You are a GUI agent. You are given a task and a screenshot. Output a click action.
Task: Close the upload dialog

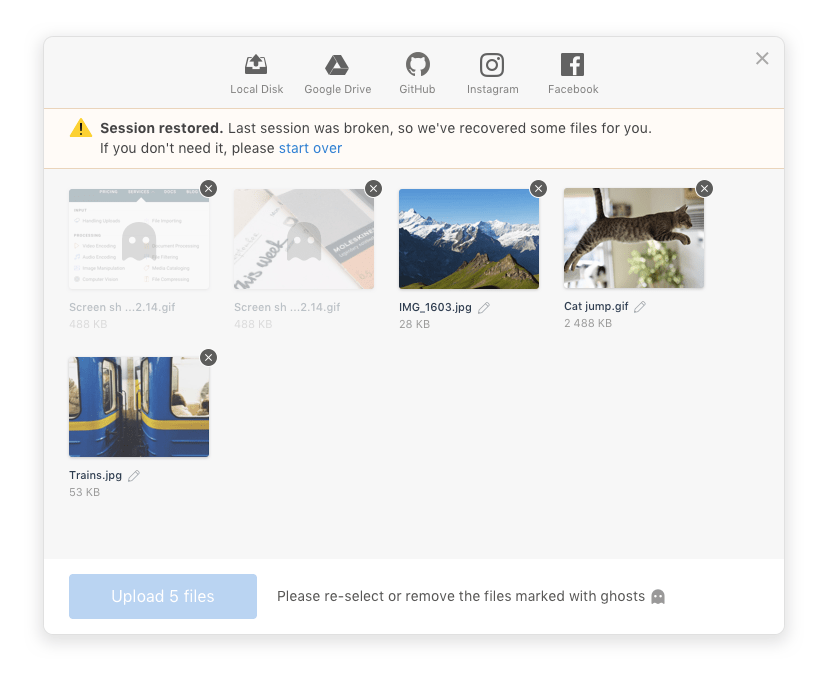tap(762, 59)
